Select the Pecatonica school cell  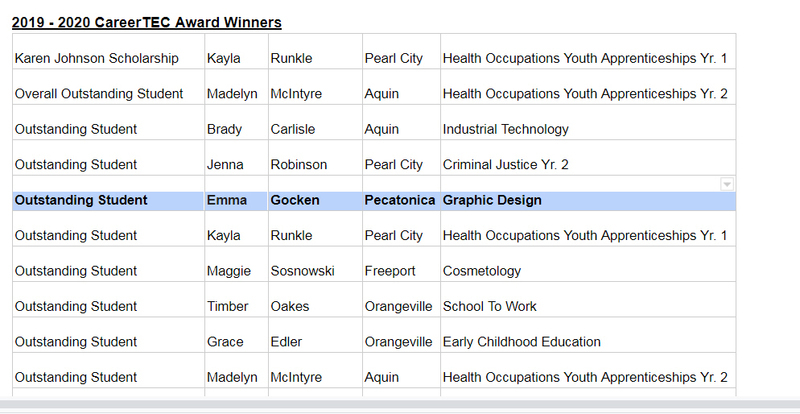399,200
